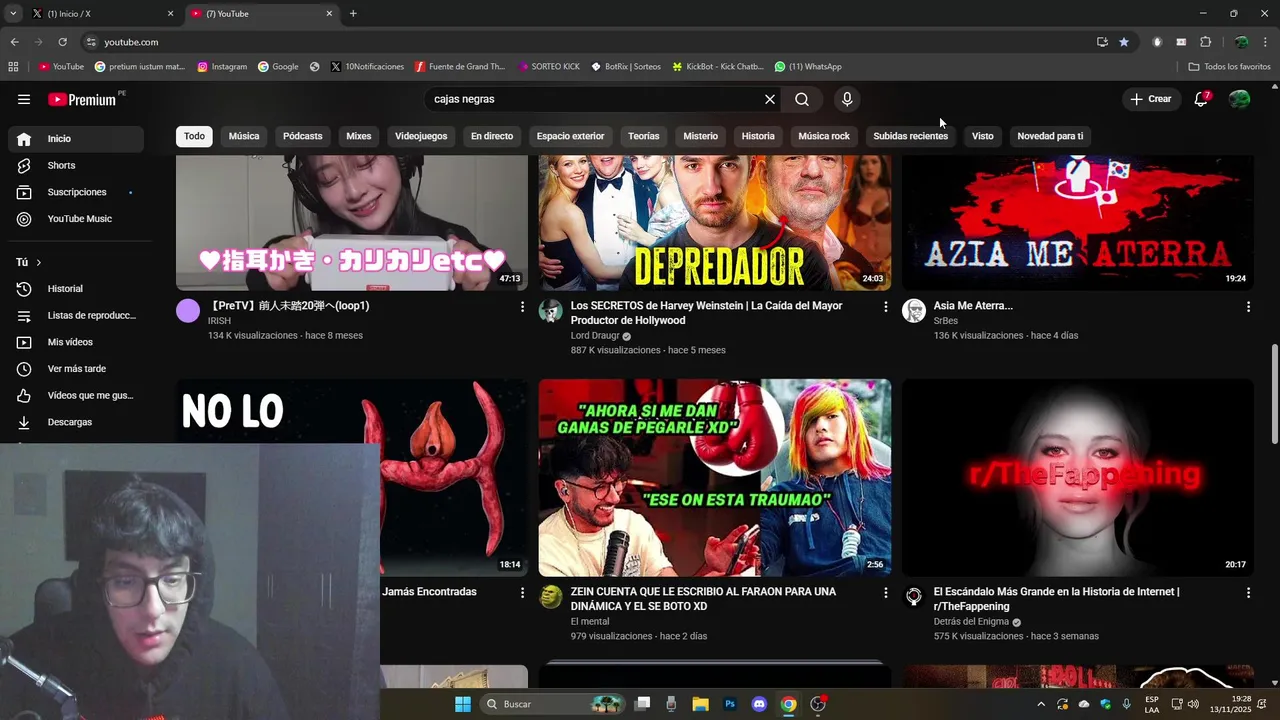Viewport: 1280px width, 720px height.
Task: Open the Windows Start menu
Action: coord(463,704)
